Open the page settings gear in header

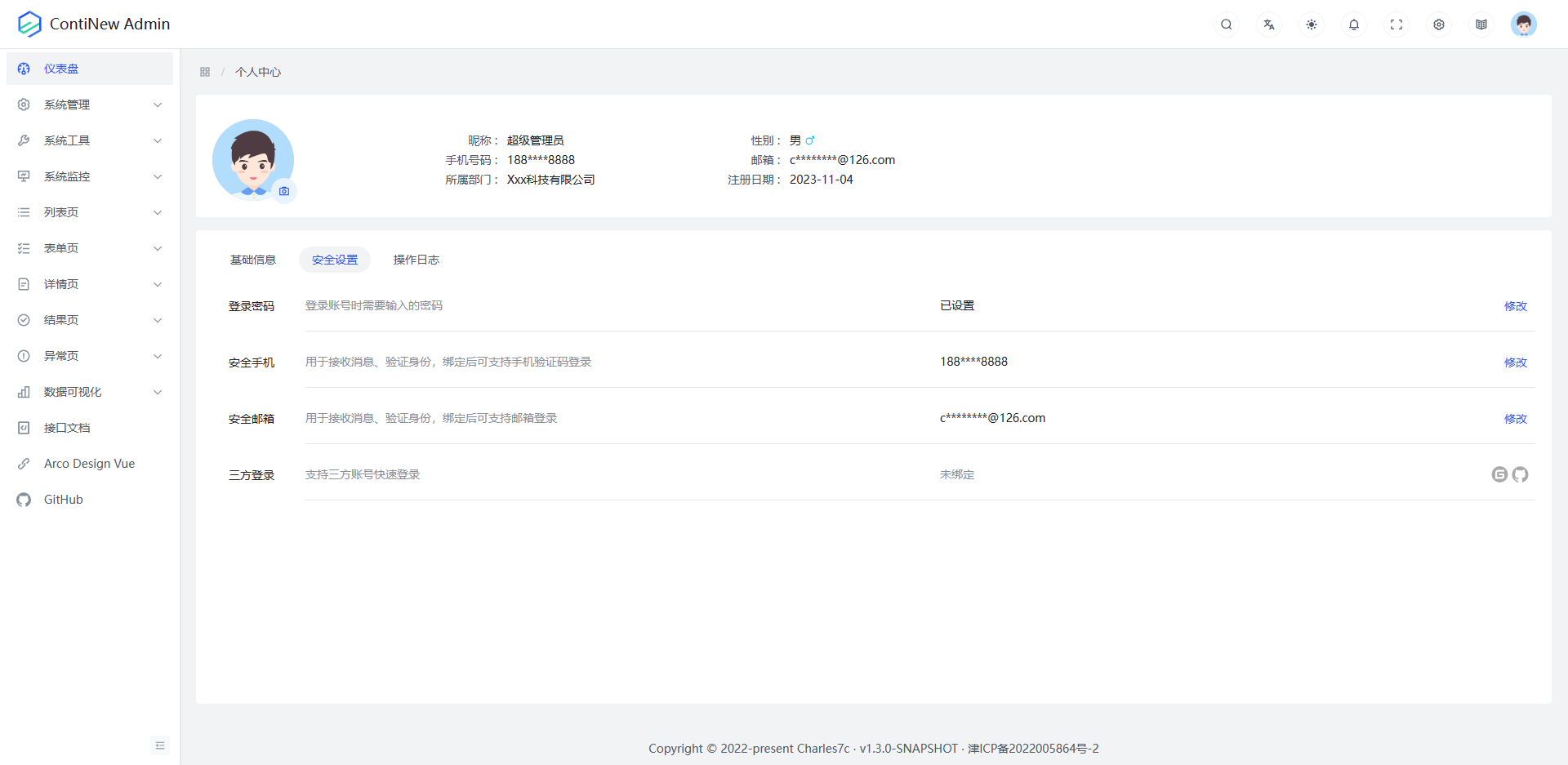pyautogui.click(x=1438, y=24)
